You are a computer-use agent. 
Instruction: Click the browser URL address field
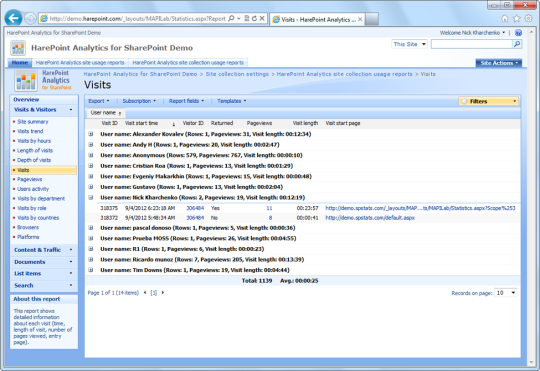[137, 19]
